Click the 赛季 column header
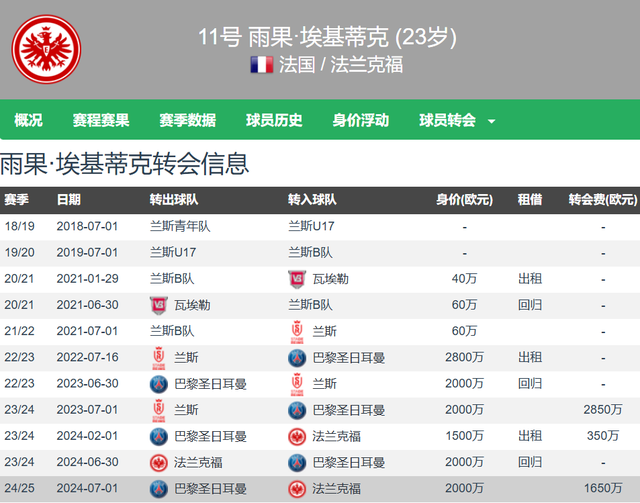 (x=16, y=200)
